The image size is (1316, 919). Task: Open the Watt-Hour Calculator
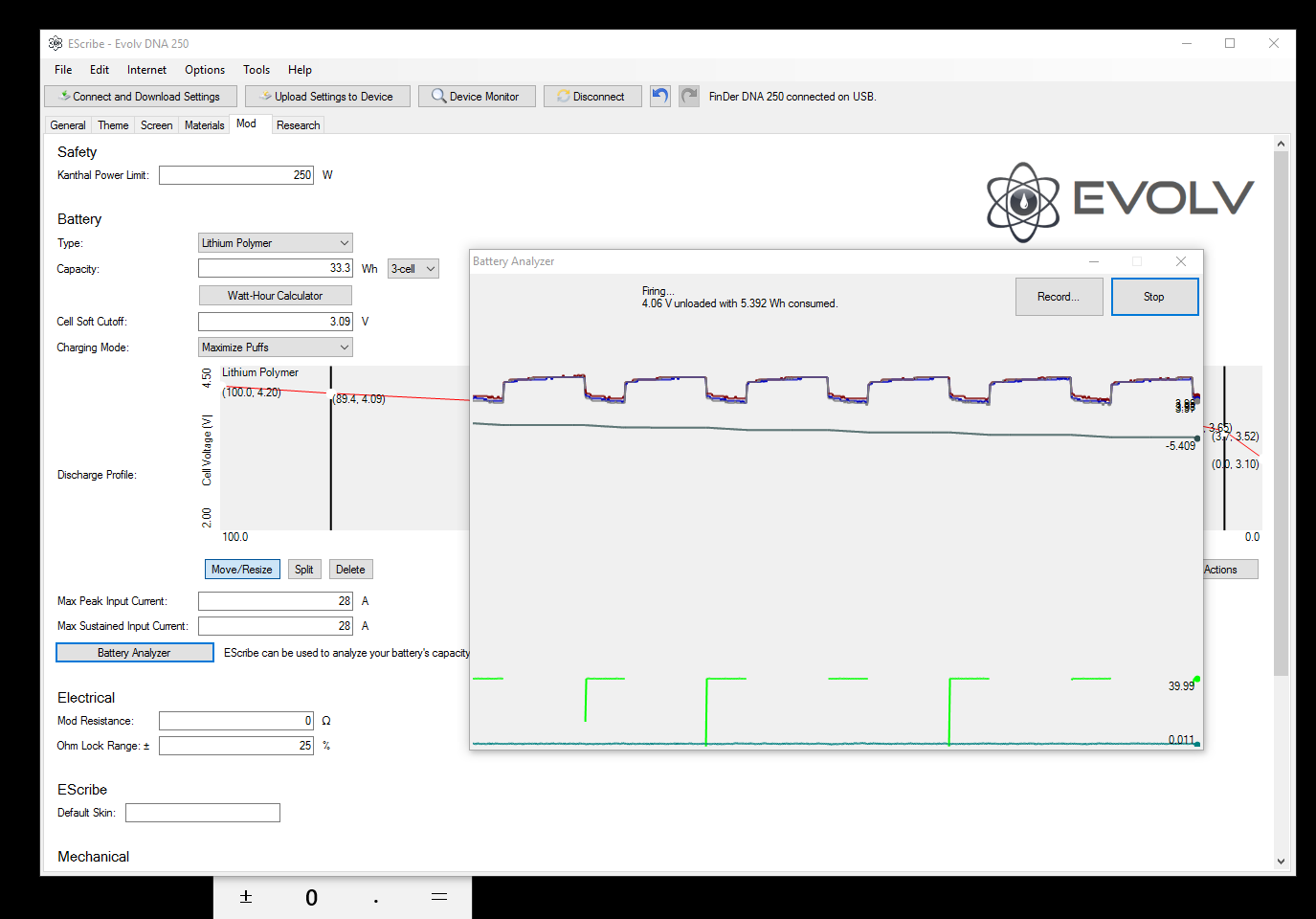(x=275, y=296)
